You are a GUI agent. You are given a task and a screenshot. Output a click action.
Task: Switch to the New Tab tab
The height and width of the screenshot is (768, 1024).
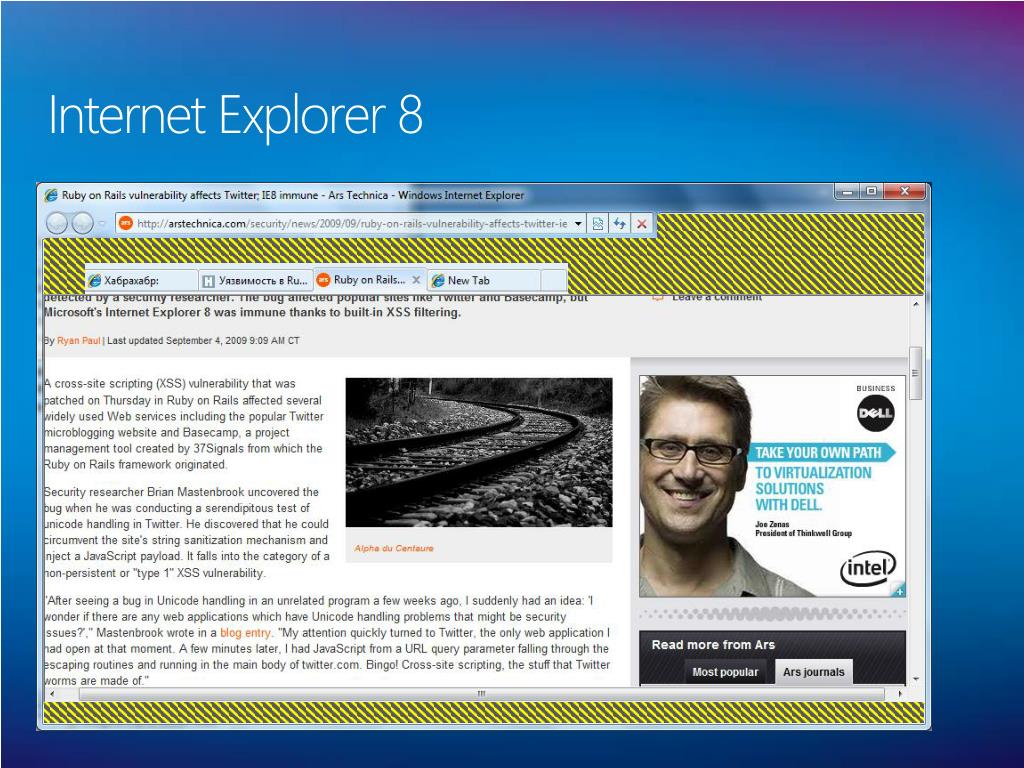click(484, 280)
